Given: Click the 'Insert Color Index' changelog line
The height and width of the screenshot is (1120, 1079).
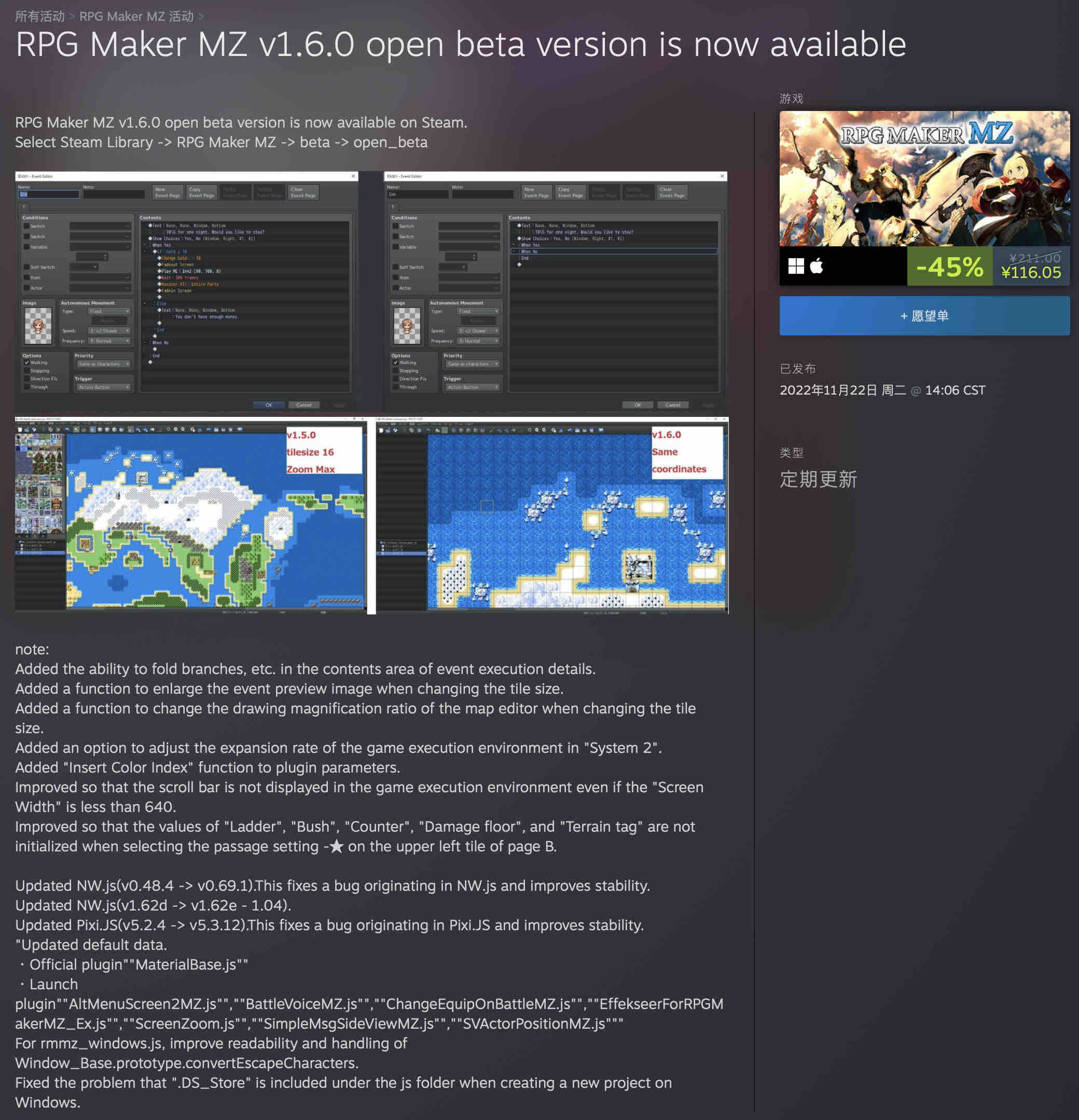Looking at the screenshot, I should point(208,767).
